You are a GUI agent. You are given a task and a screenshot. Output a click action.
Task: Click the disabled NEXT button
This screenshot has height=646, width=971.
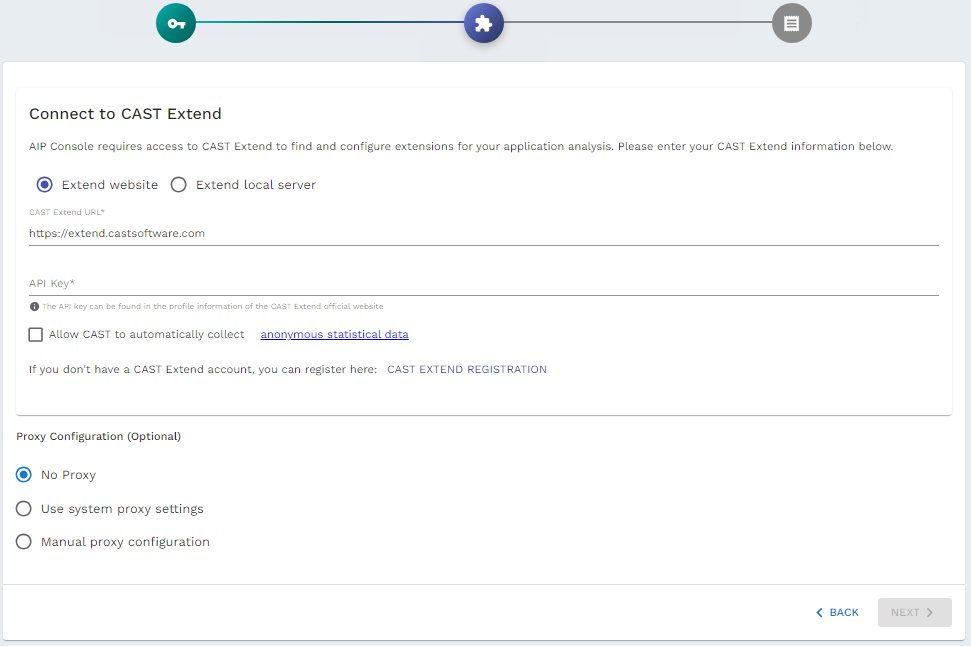click(x=913, y=612)
